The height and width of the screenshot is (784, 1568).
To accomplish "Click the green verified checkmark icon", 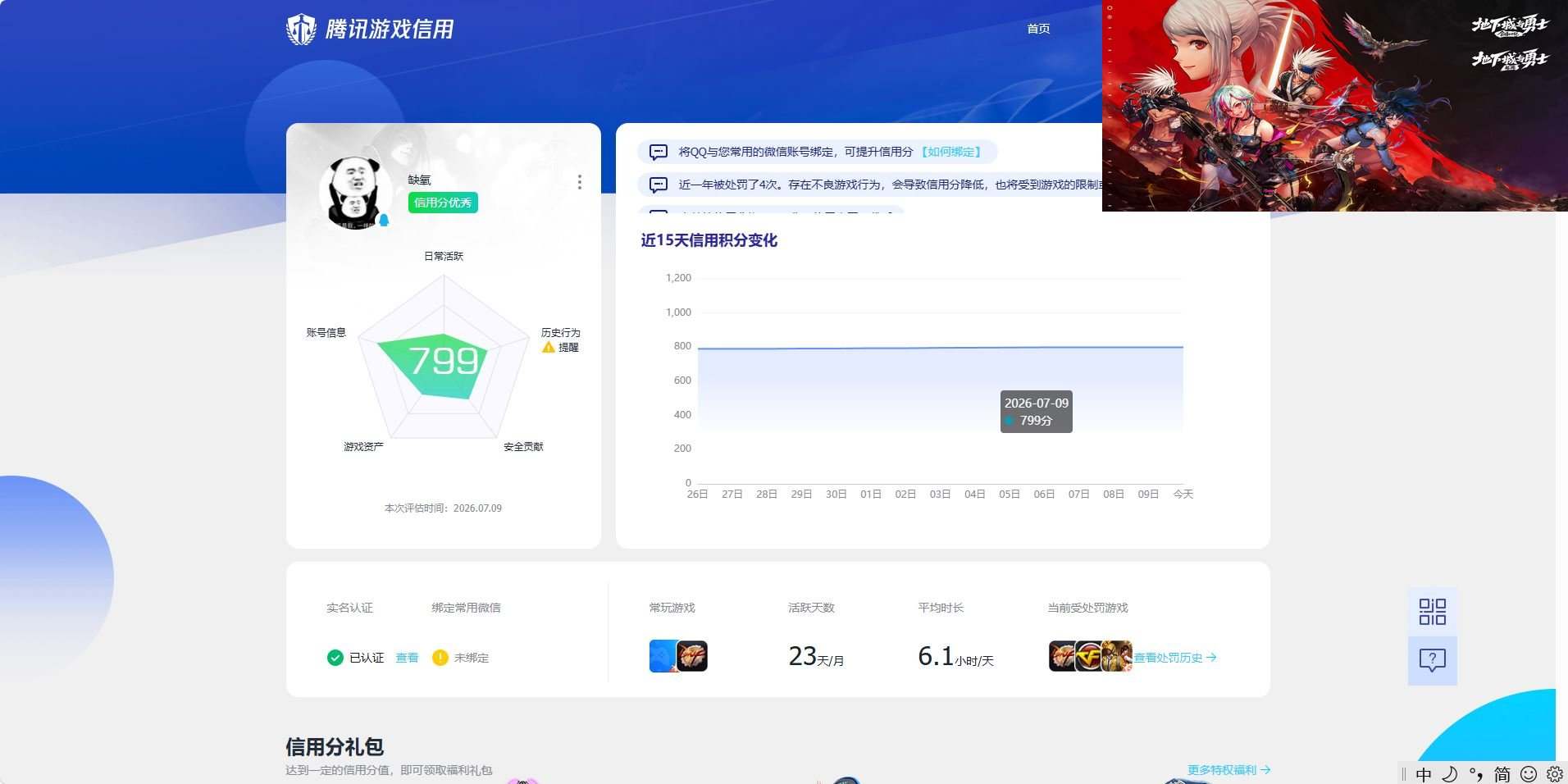I will (335, 658).
